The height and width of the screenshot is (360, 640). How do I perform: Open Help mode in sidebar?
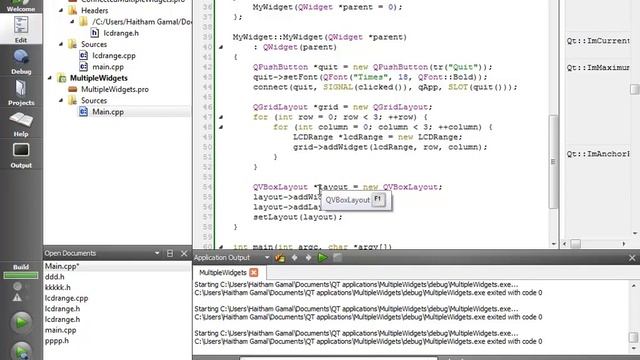coord(21,124)
